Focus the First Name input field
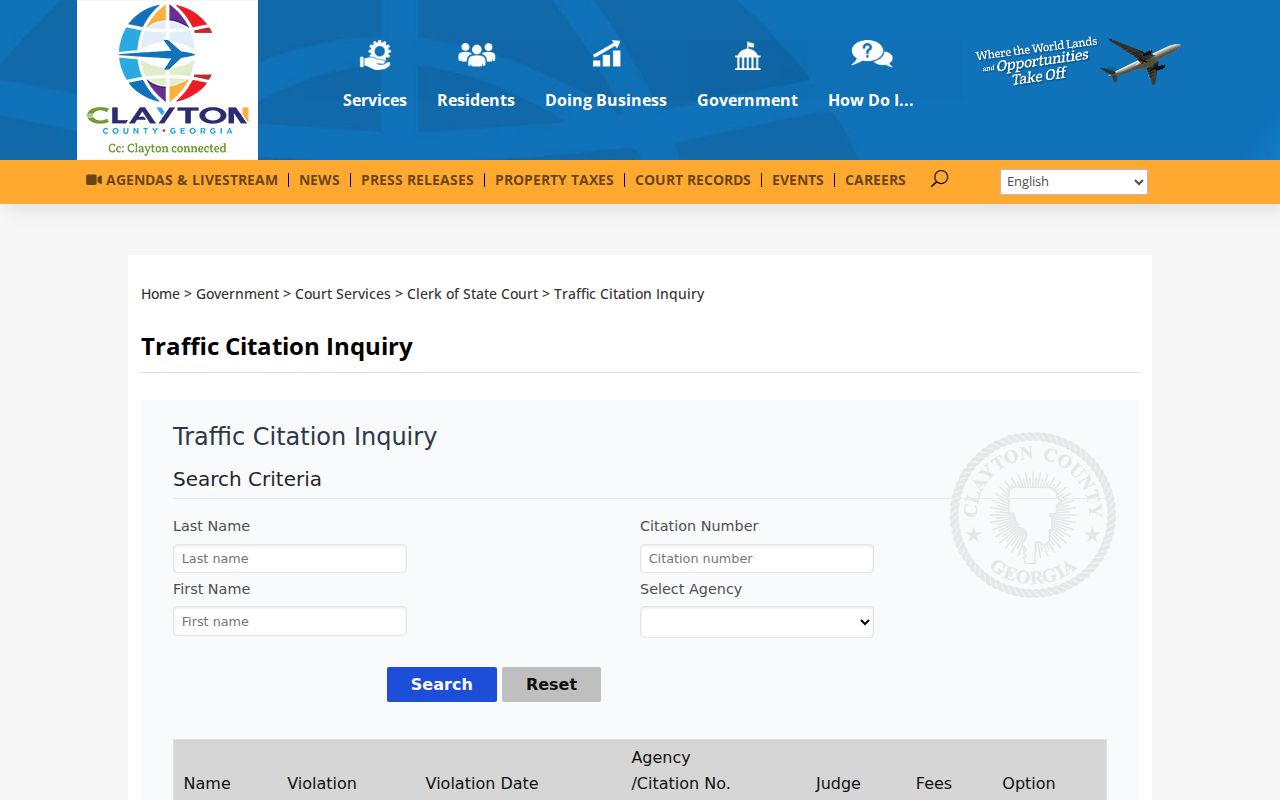Screen dimensions: 1280x800 (x=290, y=621)
